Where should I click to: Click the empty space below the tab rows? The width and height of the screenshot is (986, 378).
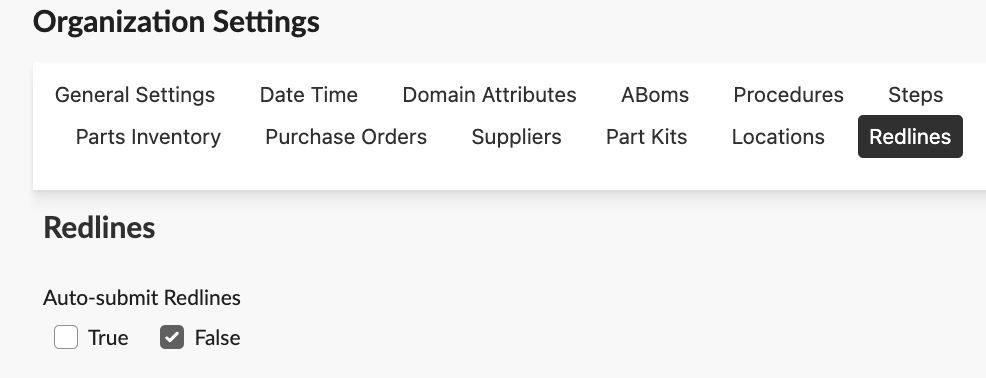click(503, 174)
